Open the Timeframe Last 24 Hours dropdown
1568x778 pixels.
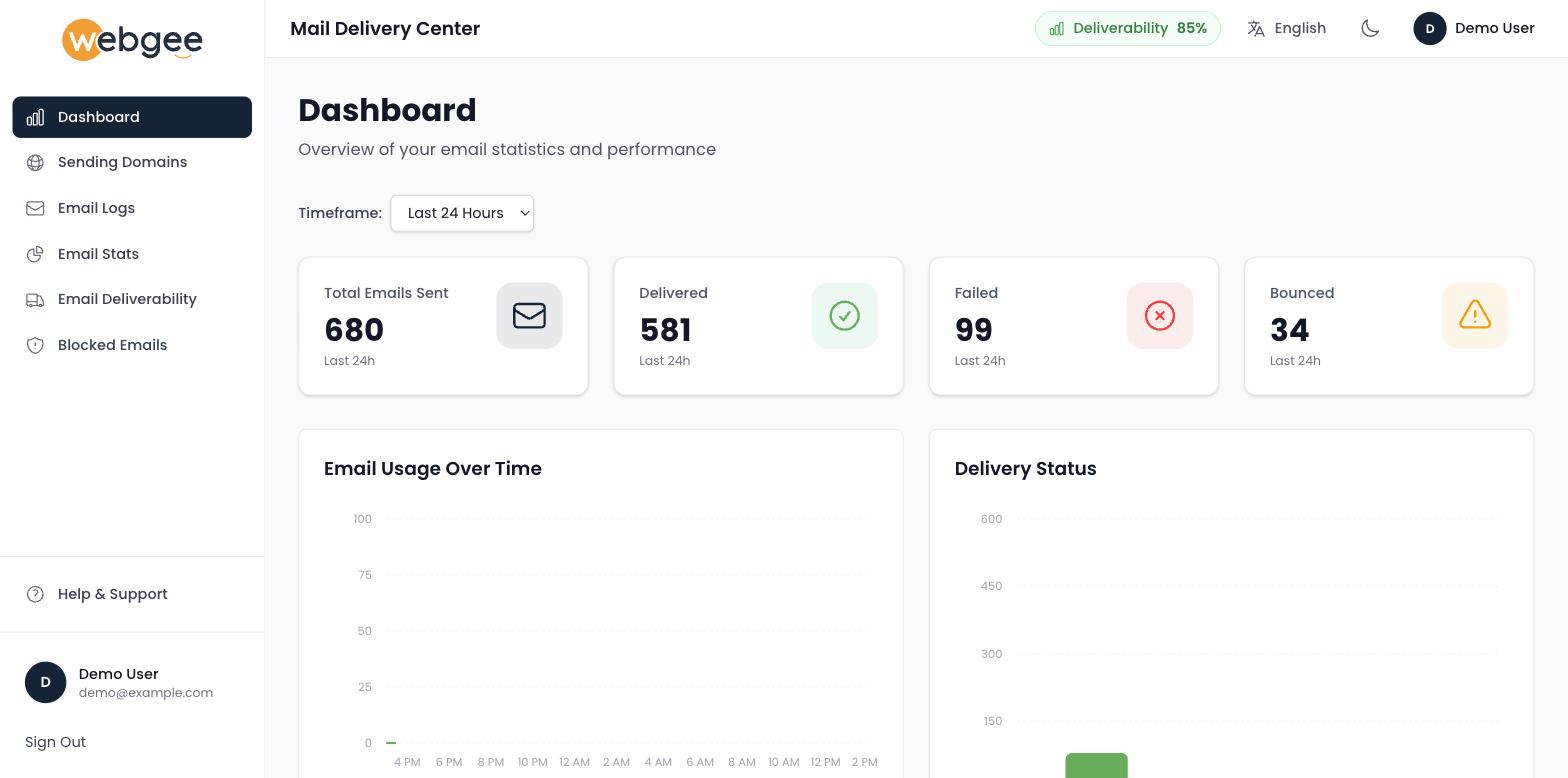(x=462, y=213)
